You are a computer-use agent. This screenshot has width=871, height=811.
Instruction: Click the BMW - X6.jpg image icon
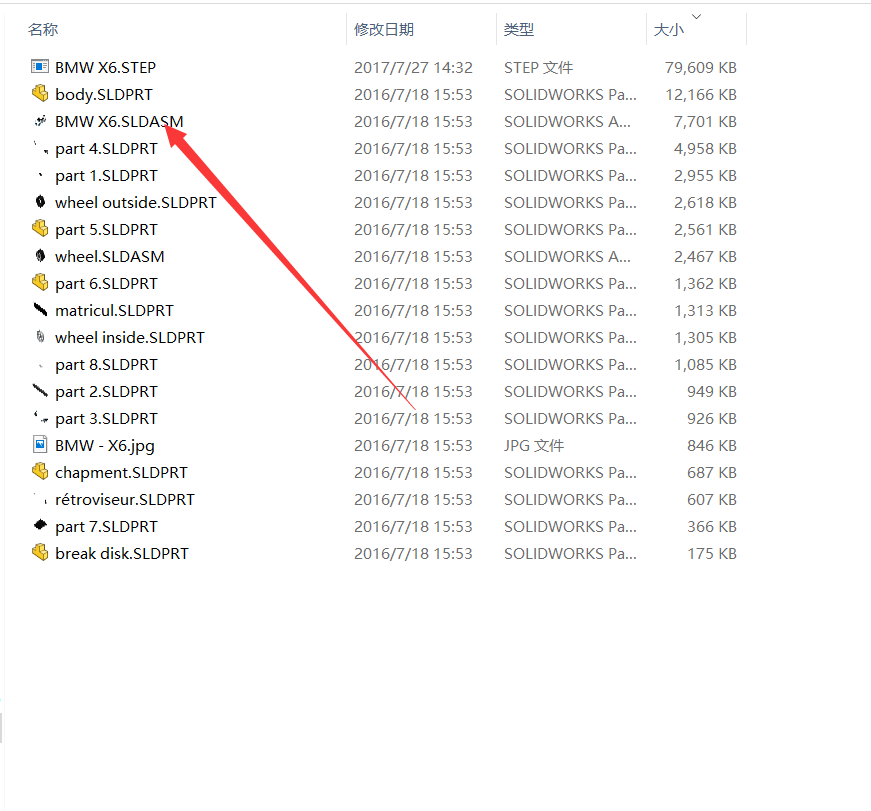(x=40, y=445)
